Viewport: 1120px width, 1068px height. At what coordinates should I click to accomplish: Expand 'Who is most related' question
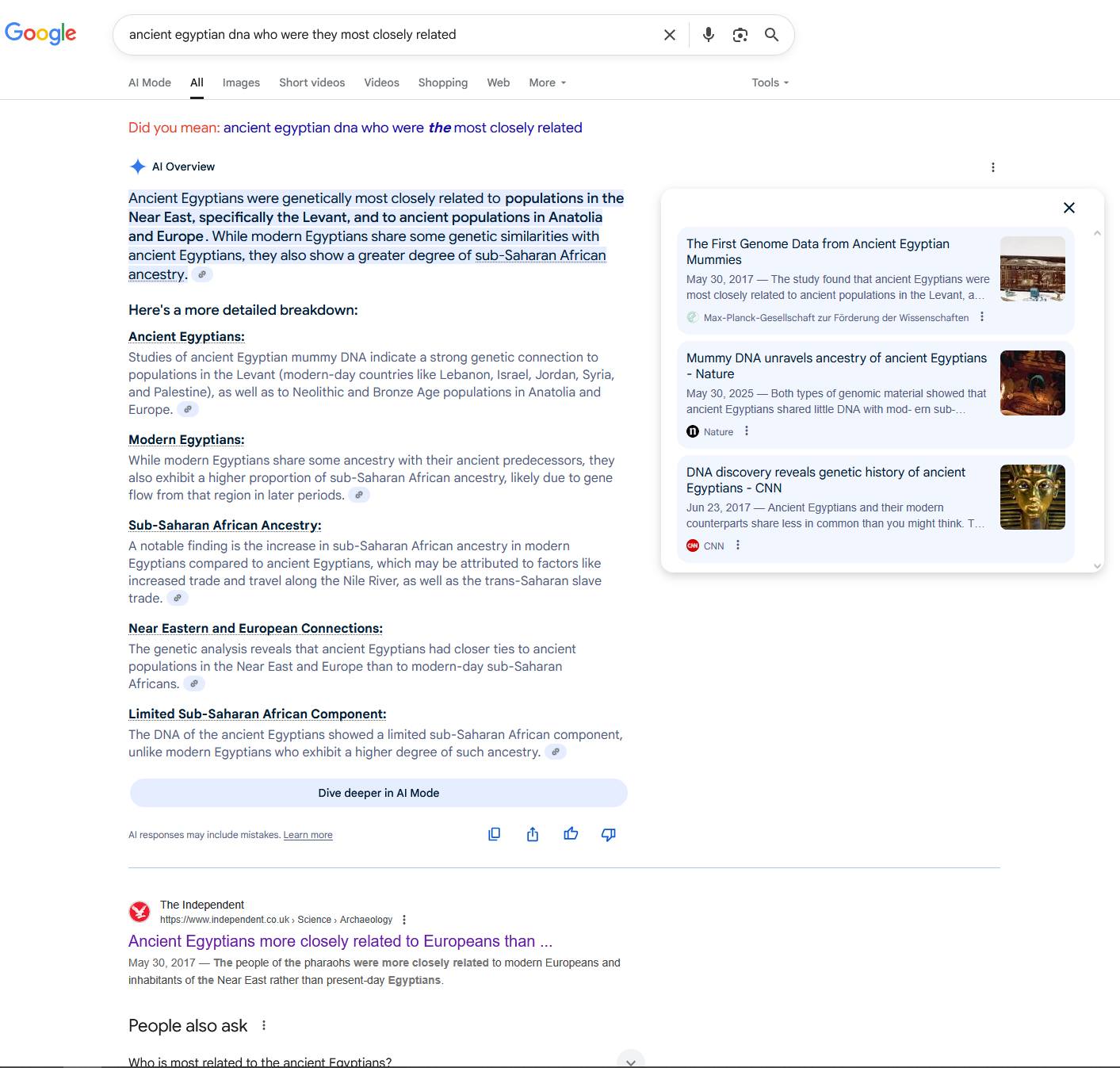click(x=631, y=1061)
